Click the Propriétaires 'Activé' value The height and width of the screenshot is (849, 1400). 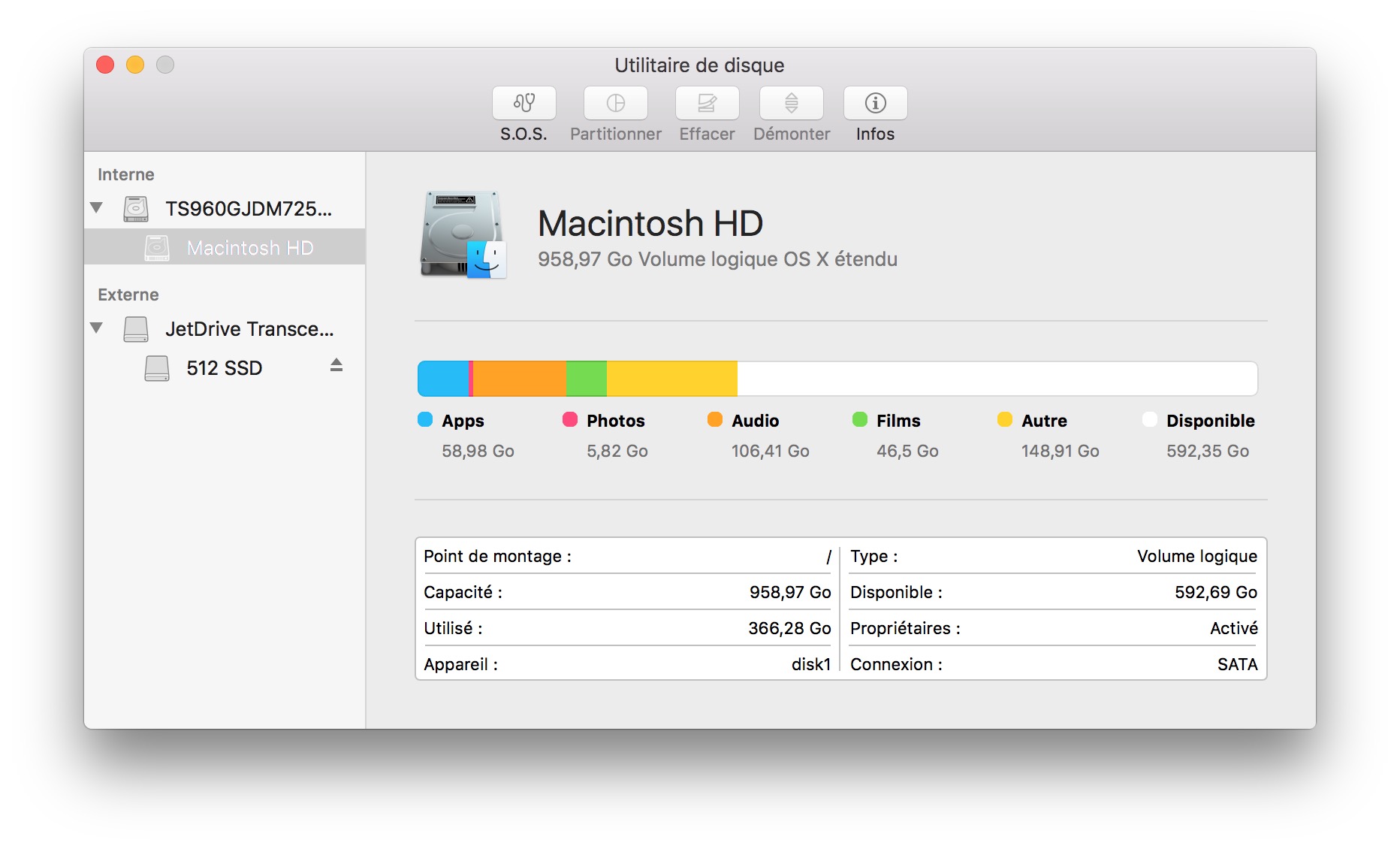click(x=1234, y=628)
